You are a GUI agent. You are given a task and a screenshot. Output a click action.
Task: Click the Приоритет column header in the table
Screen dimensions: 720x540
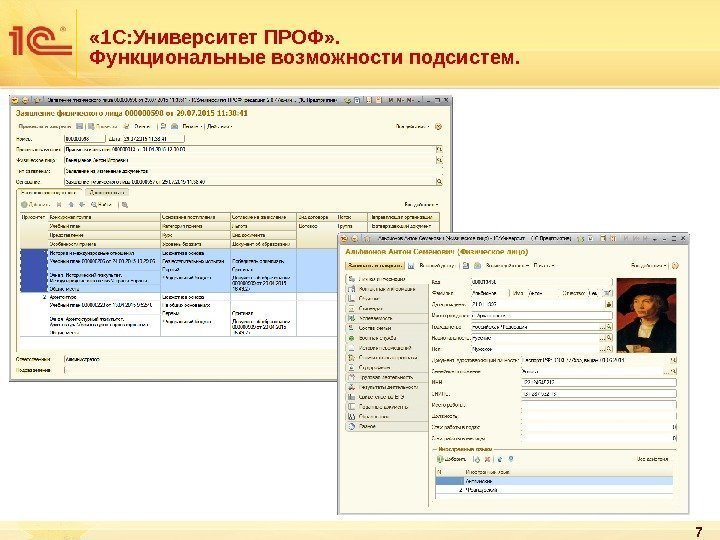pos(34,217)
